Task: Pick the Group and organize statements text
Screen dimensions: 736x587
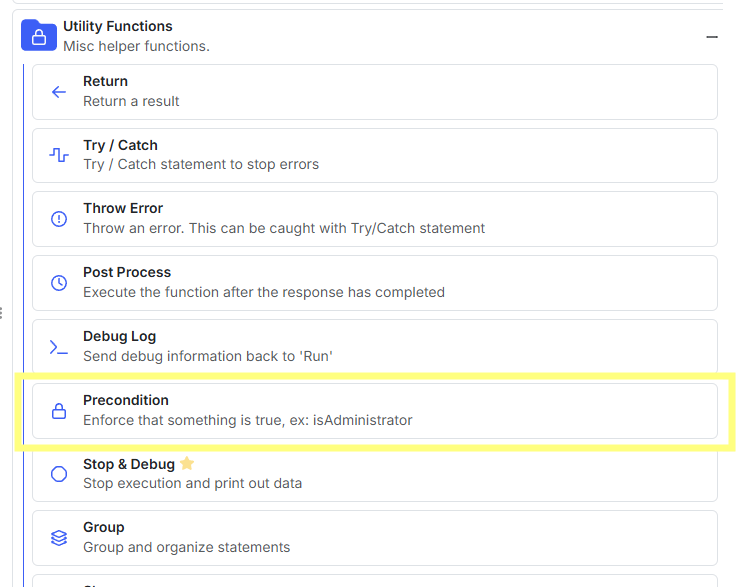Action: (186, 547)
